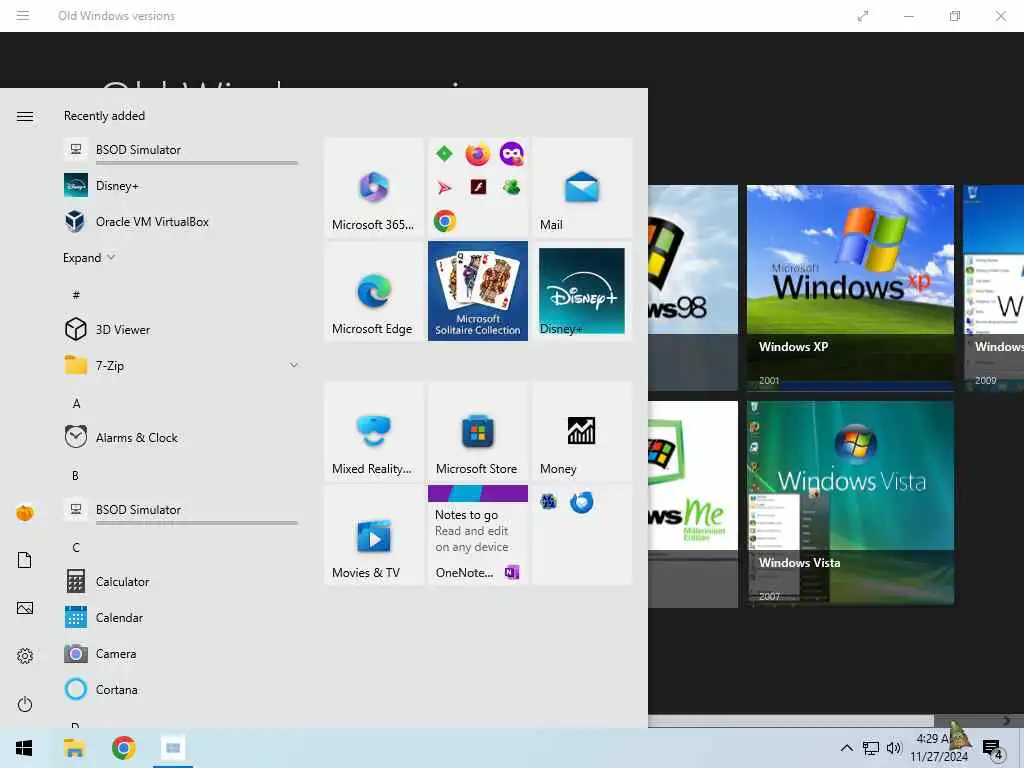The width and height of the screenshot is (1024, 768).
Task: Expand the Recently added list
Action: [x=89, y=257]
